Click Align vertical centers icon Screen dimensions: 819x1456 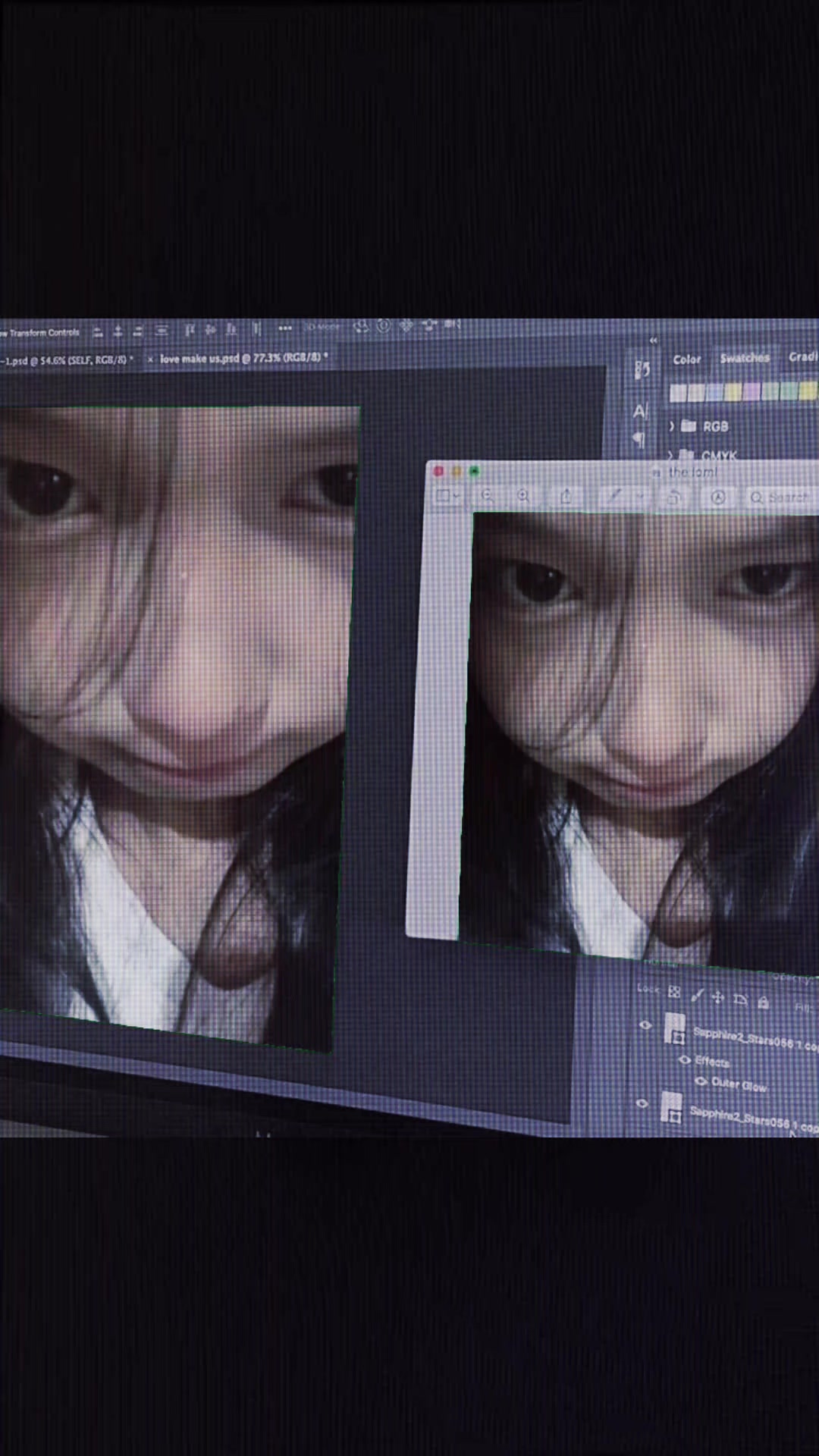click(x=211, y=330)
